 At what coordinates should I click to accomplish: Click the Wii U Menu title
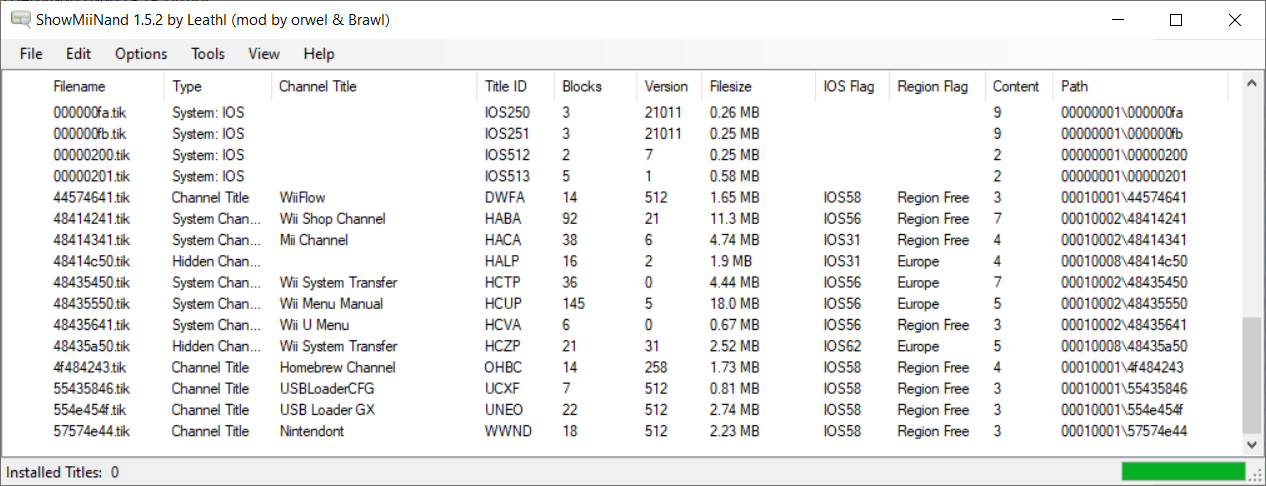point(314,325)
